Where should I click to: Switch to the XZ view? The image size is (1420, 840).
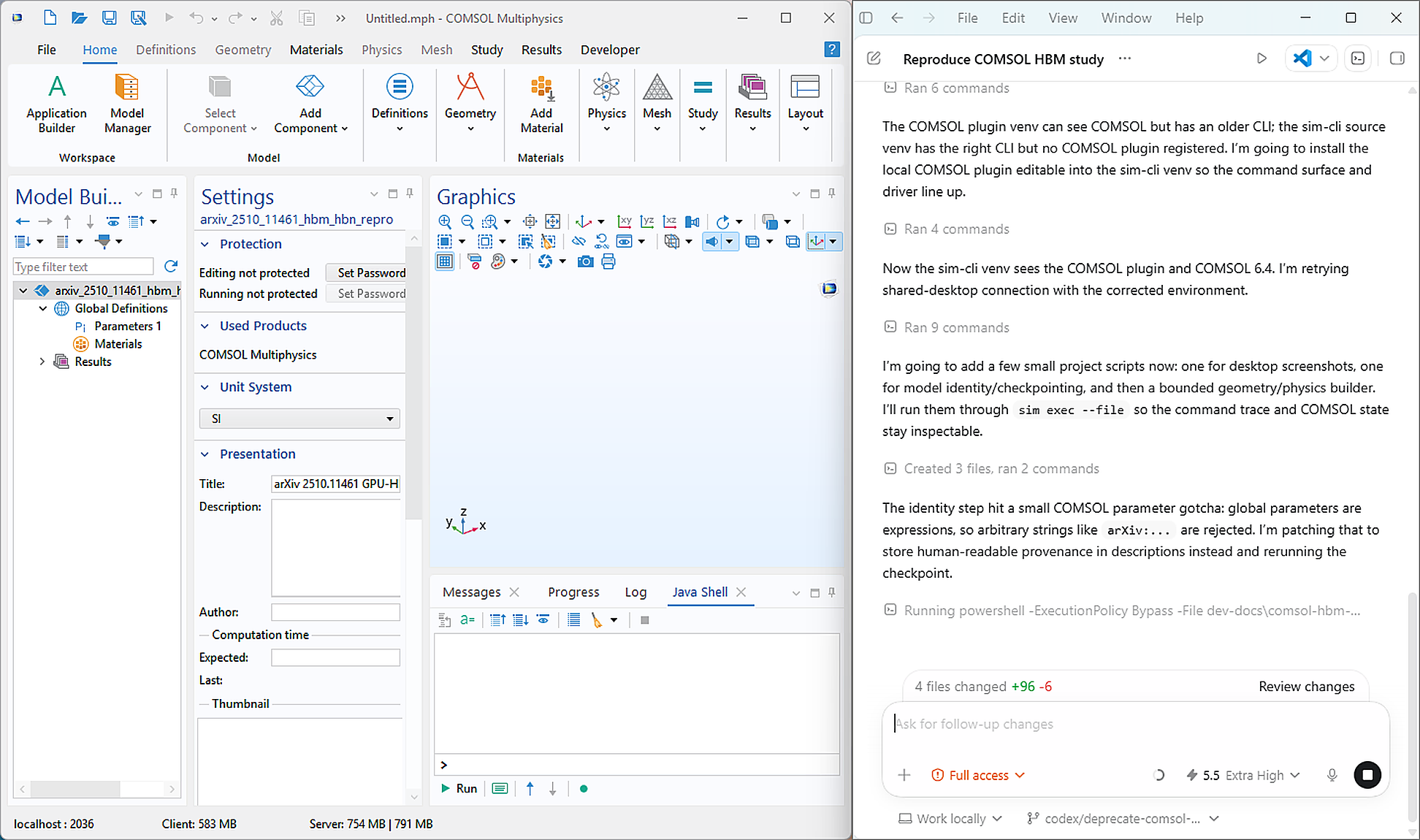(670, 221)
